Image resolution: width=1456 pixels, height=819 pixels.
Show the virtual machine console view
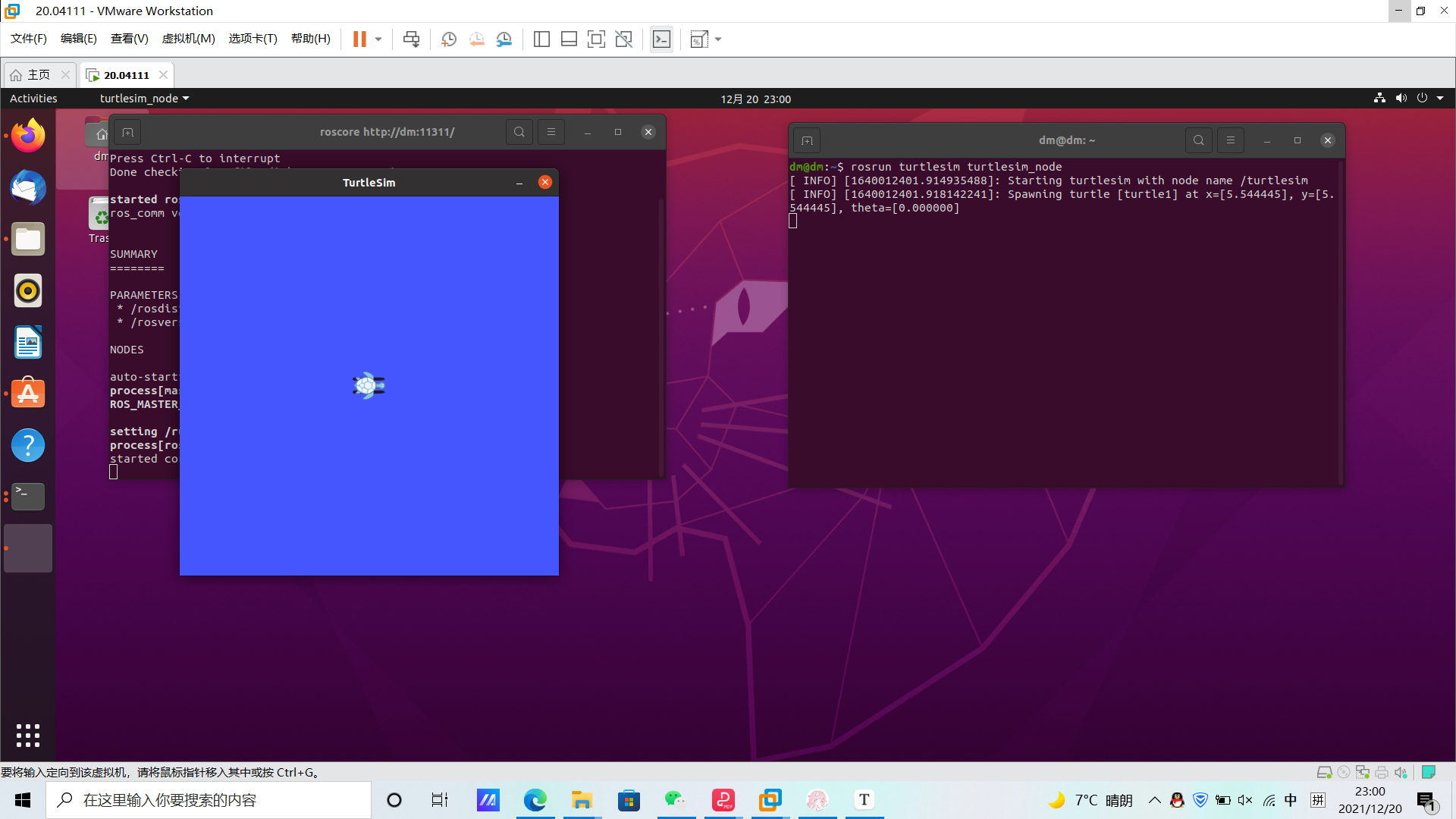[x=661, y=39]
